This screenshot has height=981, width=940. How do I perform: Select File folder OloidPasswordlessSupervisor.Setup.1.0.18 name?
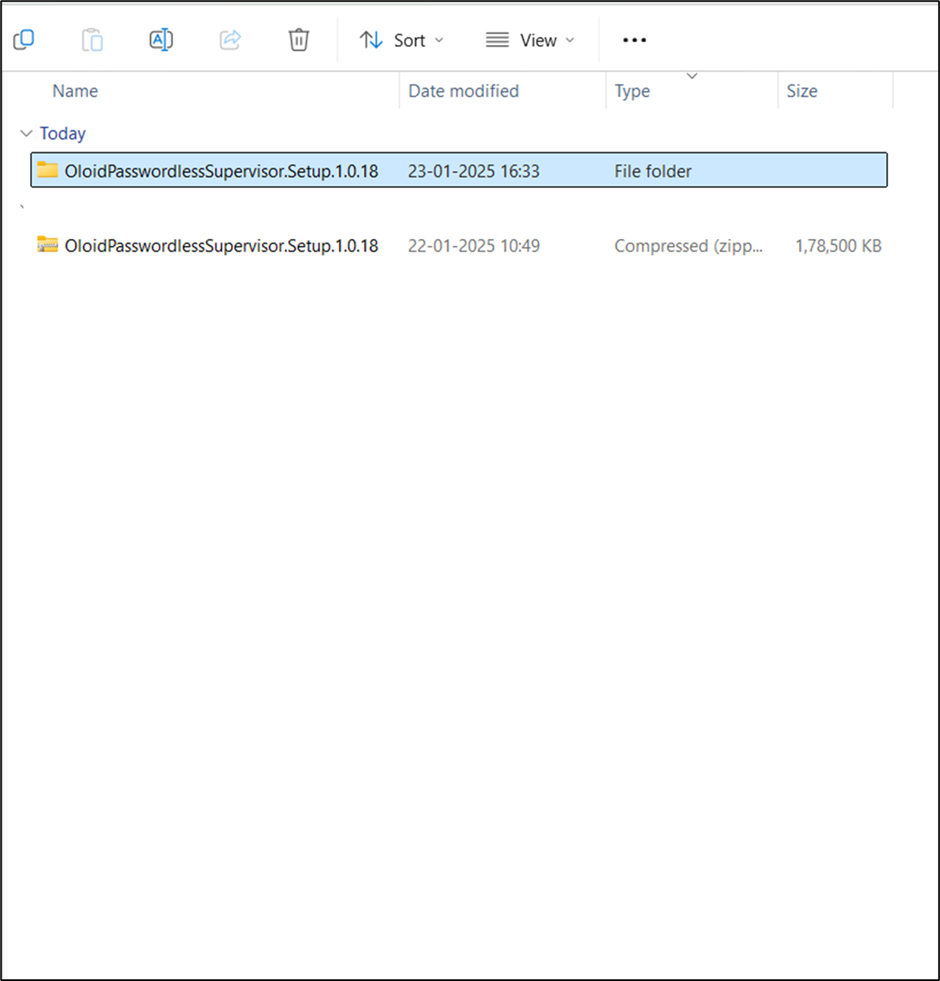pos(222,171)
